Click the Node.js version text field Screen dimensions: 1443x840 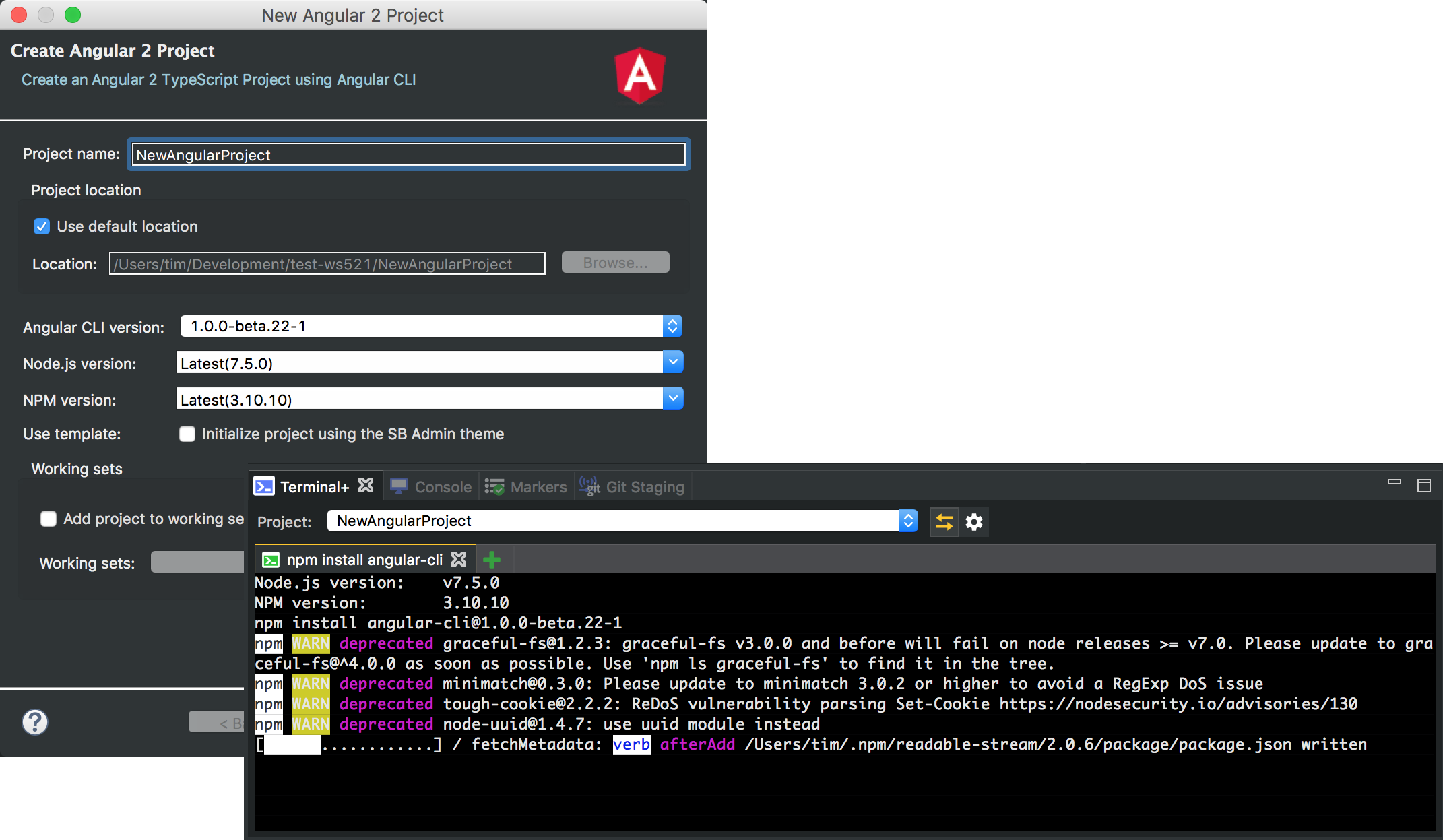click(420, 362)
